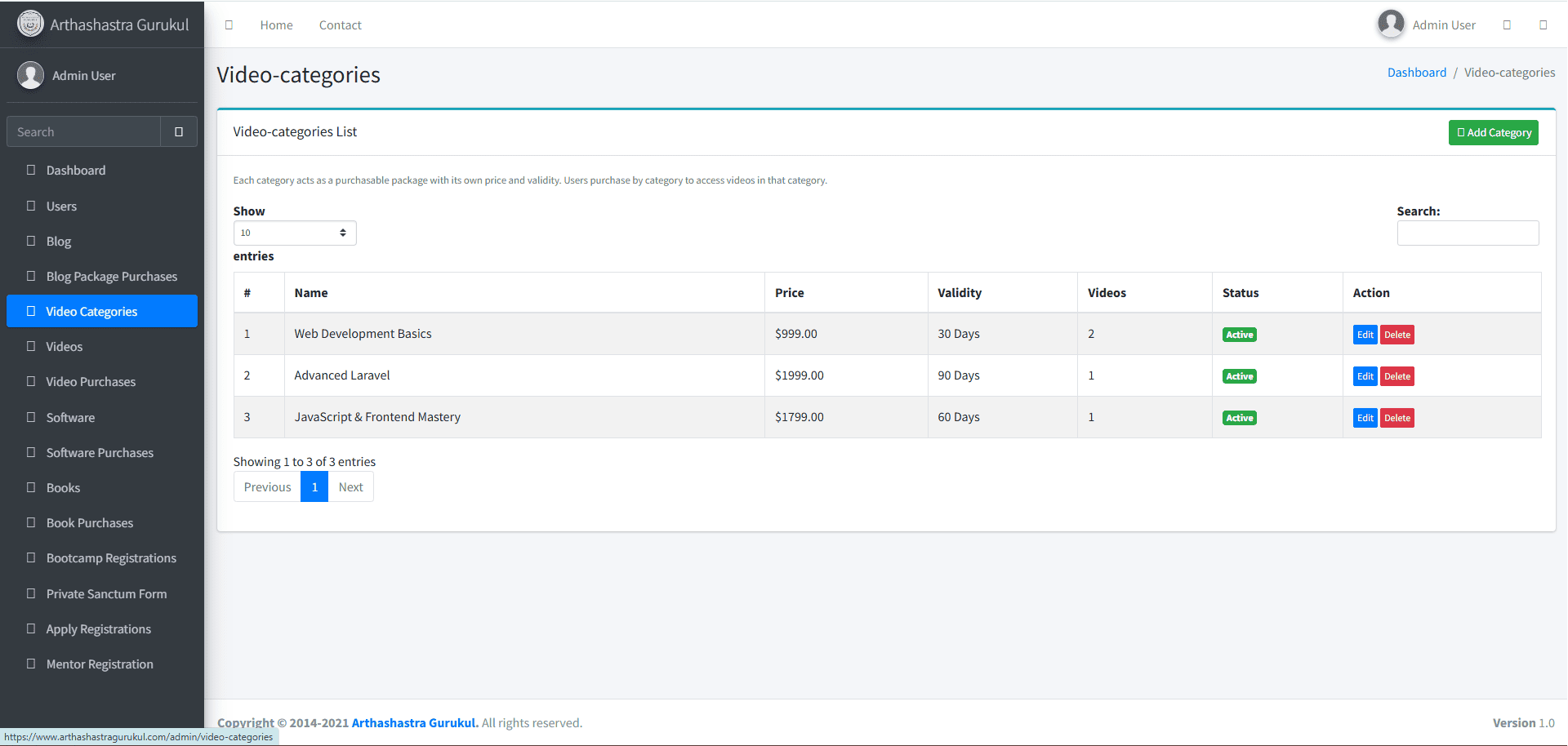Edit the Web Development Basics category
The width and height of the screenshot is (1568, 746).
1365,335
